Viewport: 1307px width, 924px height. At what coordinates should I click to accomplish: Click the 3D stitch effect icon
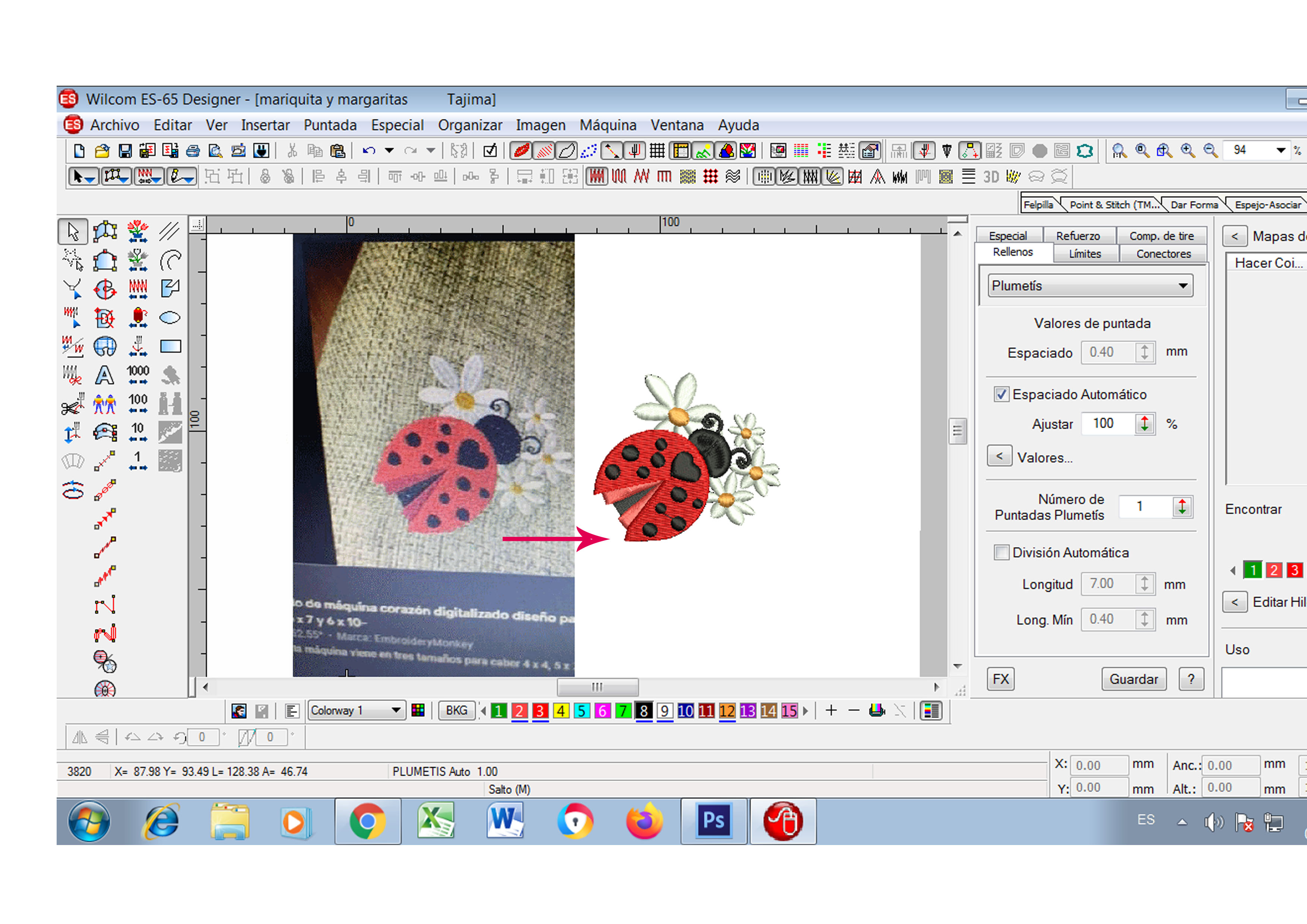tap(991, 177)
